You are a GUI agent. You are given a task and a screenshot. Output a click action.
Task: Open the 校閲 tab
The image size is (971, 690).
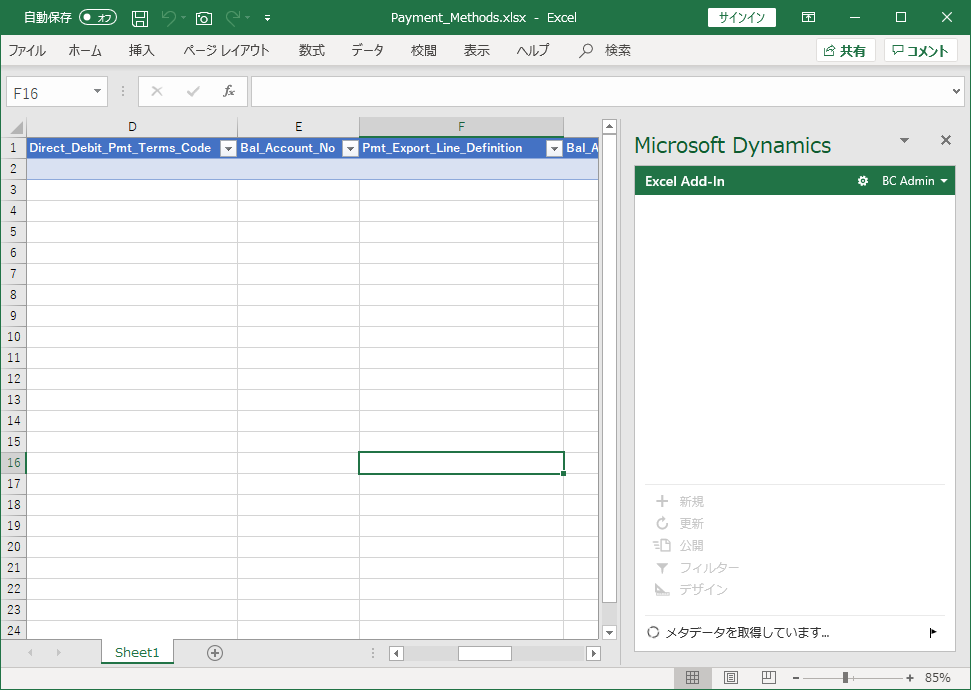(x=424, y=50)
